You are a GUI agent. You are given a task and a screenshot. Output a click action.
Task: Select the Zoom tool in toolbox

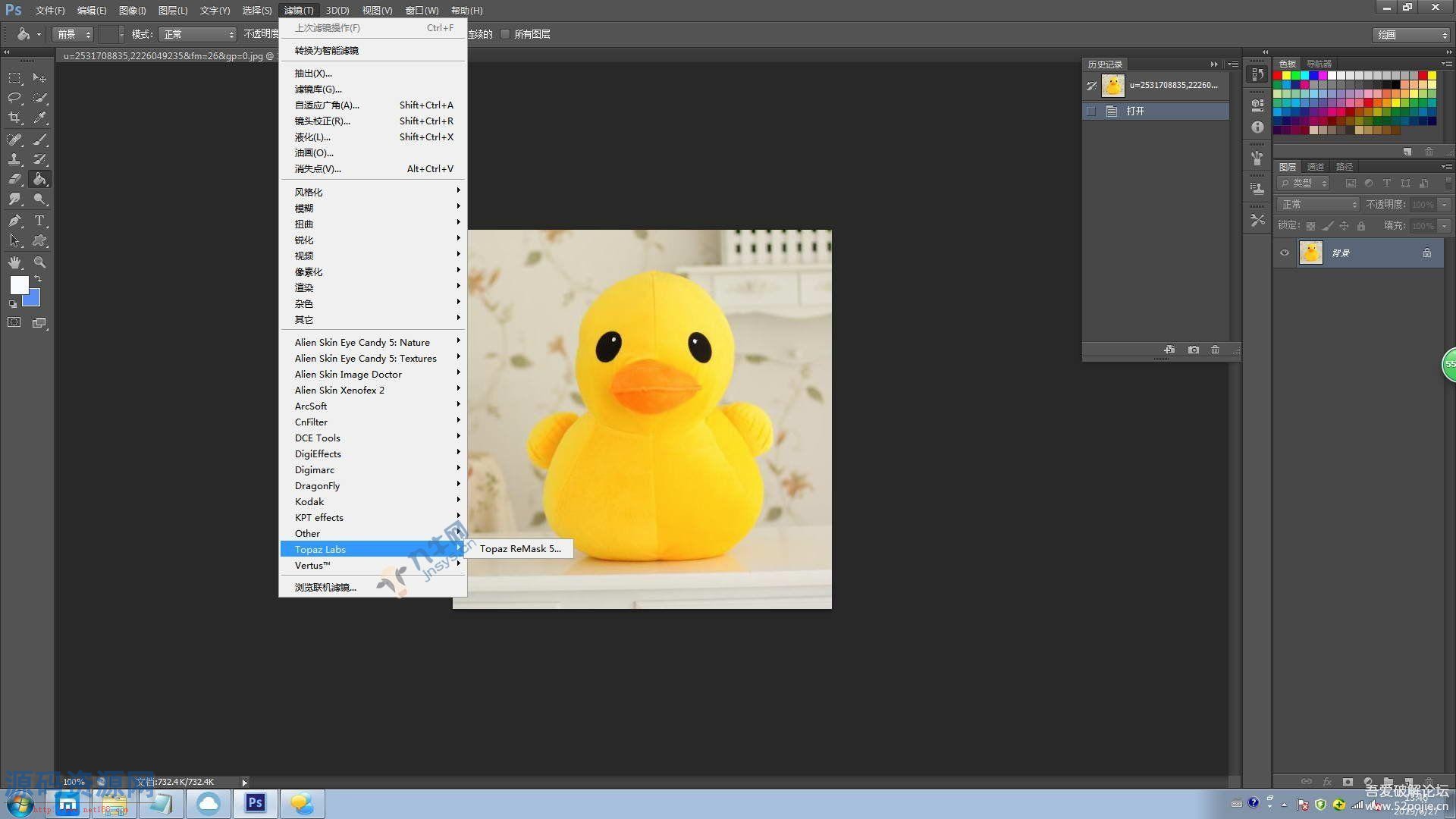tap(40, 262)
